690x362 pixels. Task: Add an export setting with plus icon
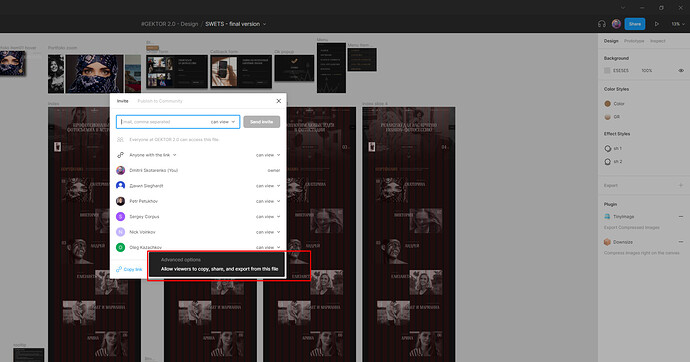click(681, 185)
